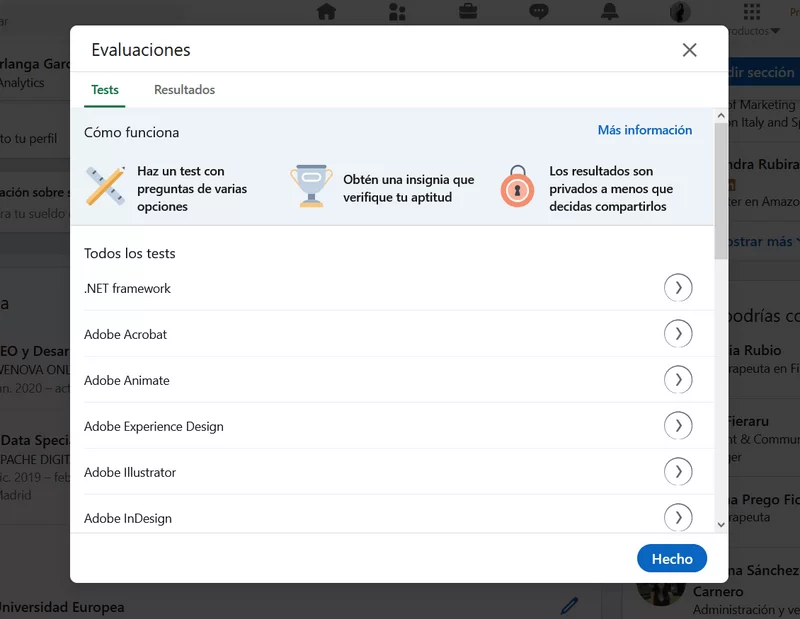This screenshot has height=619, width=800.
Task: Click the Evaluaciones dialog title
Action: tap(141, 50)
